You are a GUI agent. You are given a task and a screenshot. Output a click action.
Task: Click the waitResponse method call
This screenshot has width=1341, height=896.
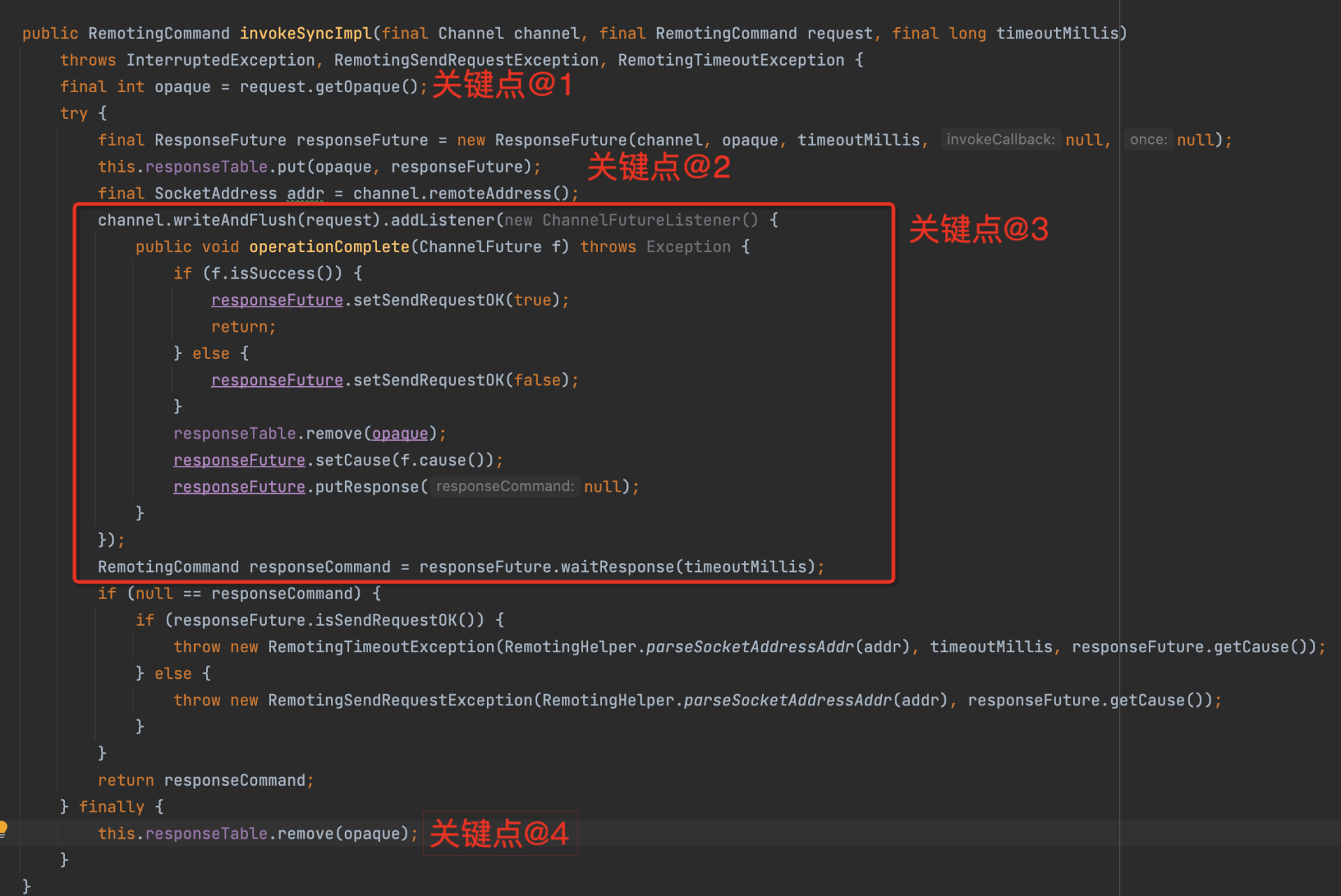click(617, 567)
